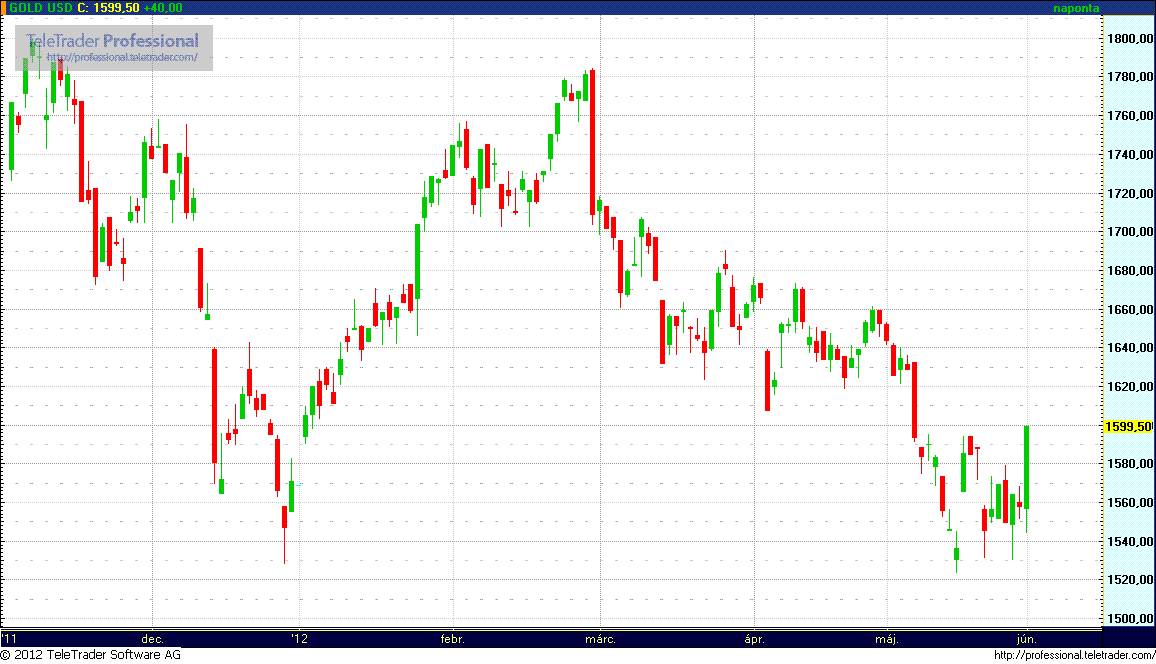
Task: Click the 1700,00 price axis label
Action: [x=1129, y=231]
